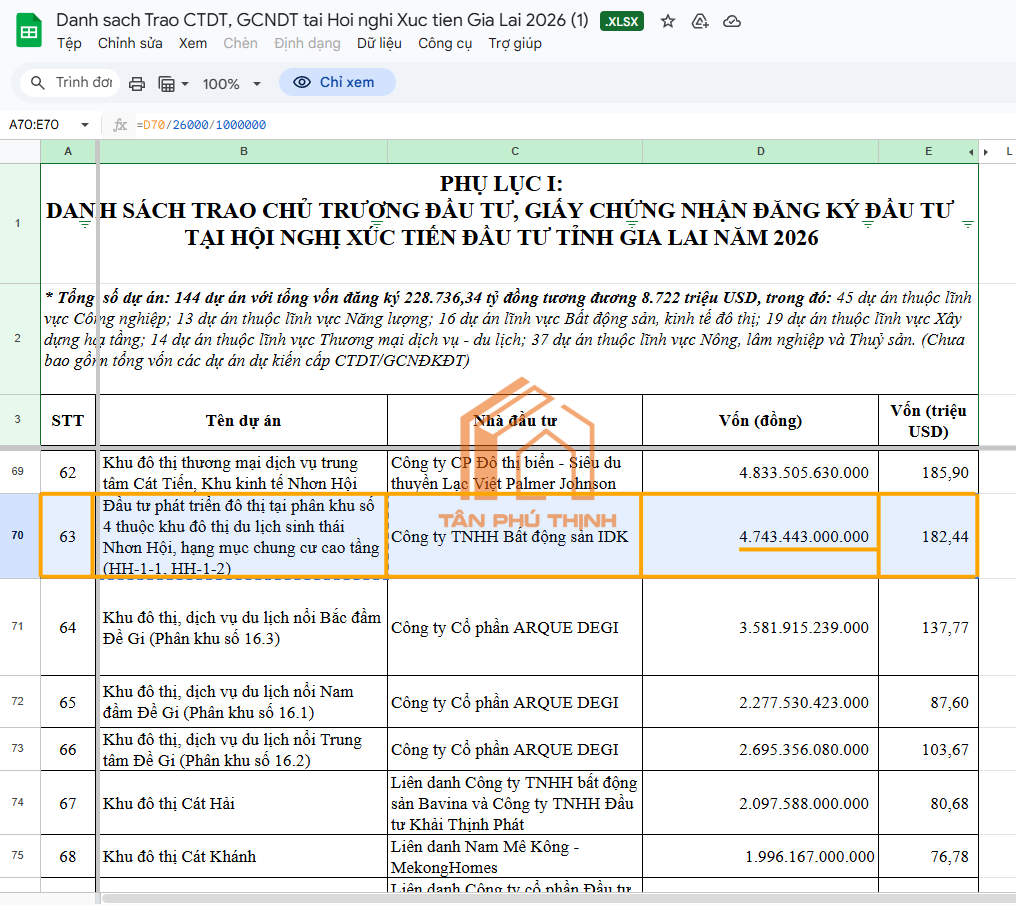Viewport: 1016px width, 905px height.
Task: Star this spreadsheet document
Action: [667, 21]
